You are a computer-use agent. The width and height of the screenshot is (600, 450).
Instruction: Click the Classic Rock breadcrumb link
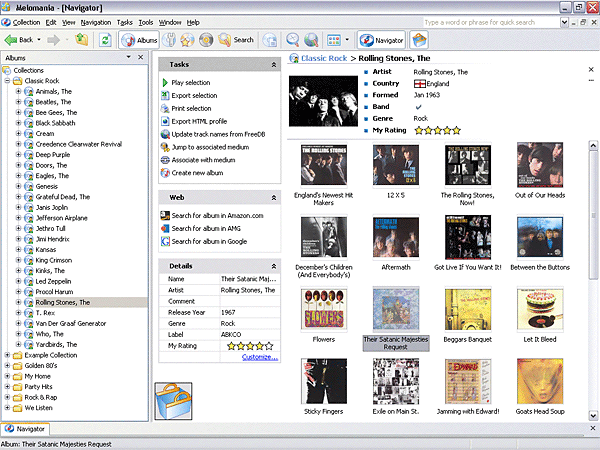coord(324,58)
